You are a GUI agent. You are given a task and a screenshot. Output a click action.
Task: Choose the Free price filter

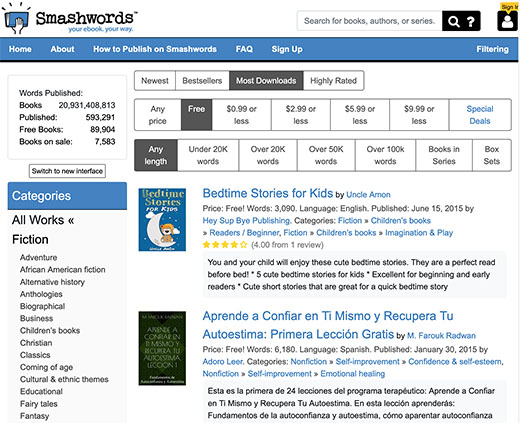pyautogui.click(x=196, y=115)
